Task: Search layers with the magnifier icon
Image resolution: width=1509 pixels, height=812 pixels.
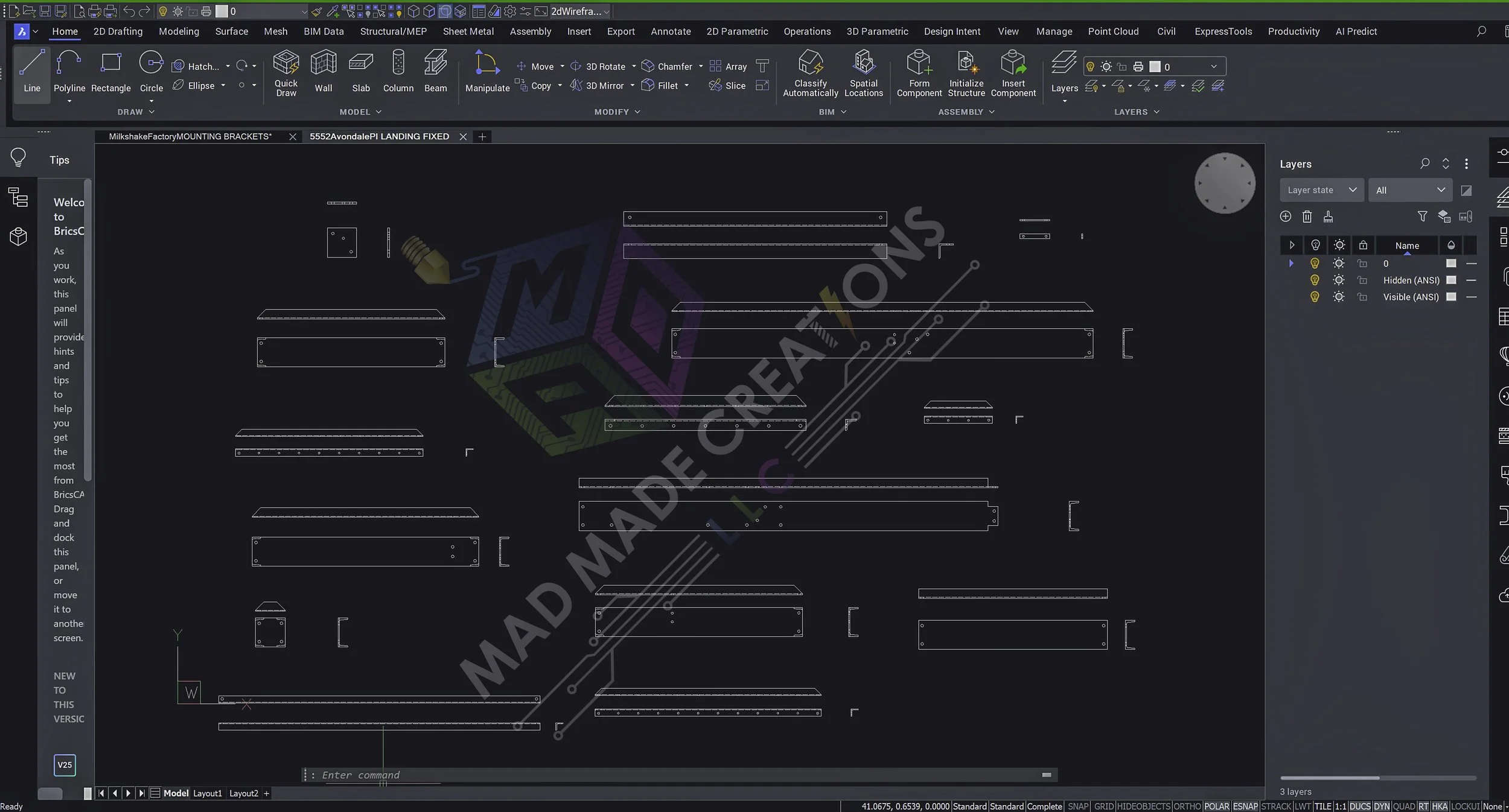Action: click(x=1424, y=163)
